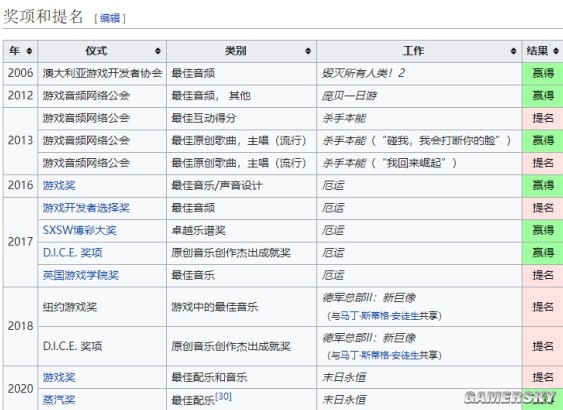Image resolution: width=563 pixels, height=410 pixels.
Task: Select the 纽约游戏奖 cell
Action: point(102,307)
